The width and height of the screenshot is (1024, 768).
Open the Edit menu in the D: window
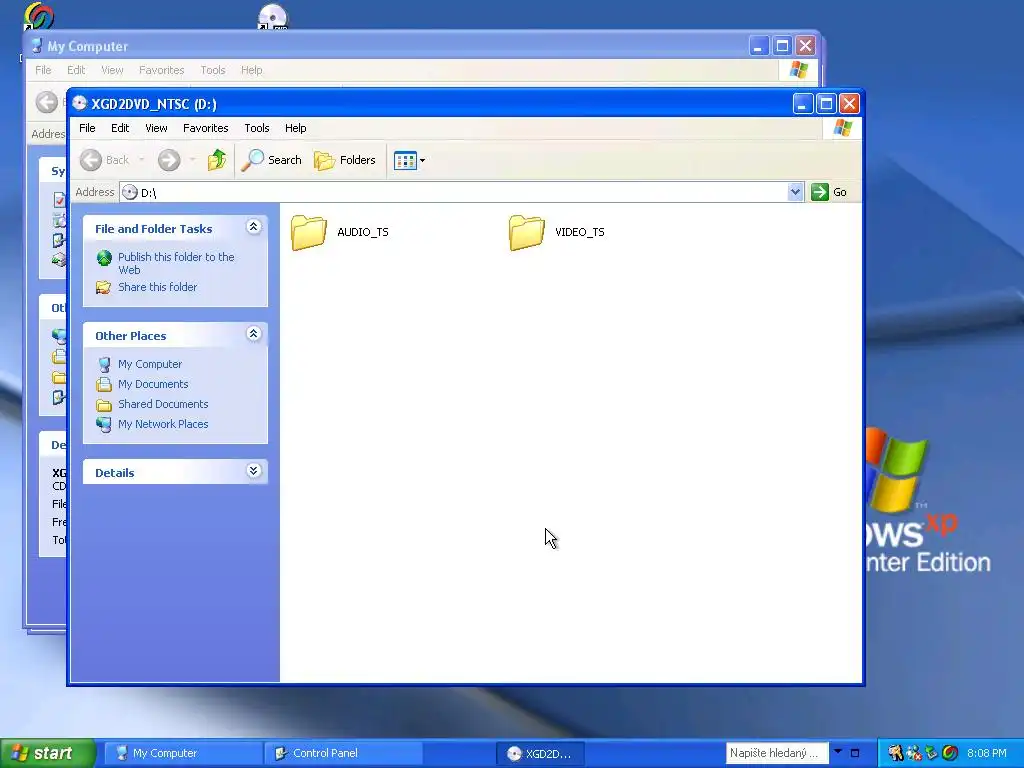(120, 128)
